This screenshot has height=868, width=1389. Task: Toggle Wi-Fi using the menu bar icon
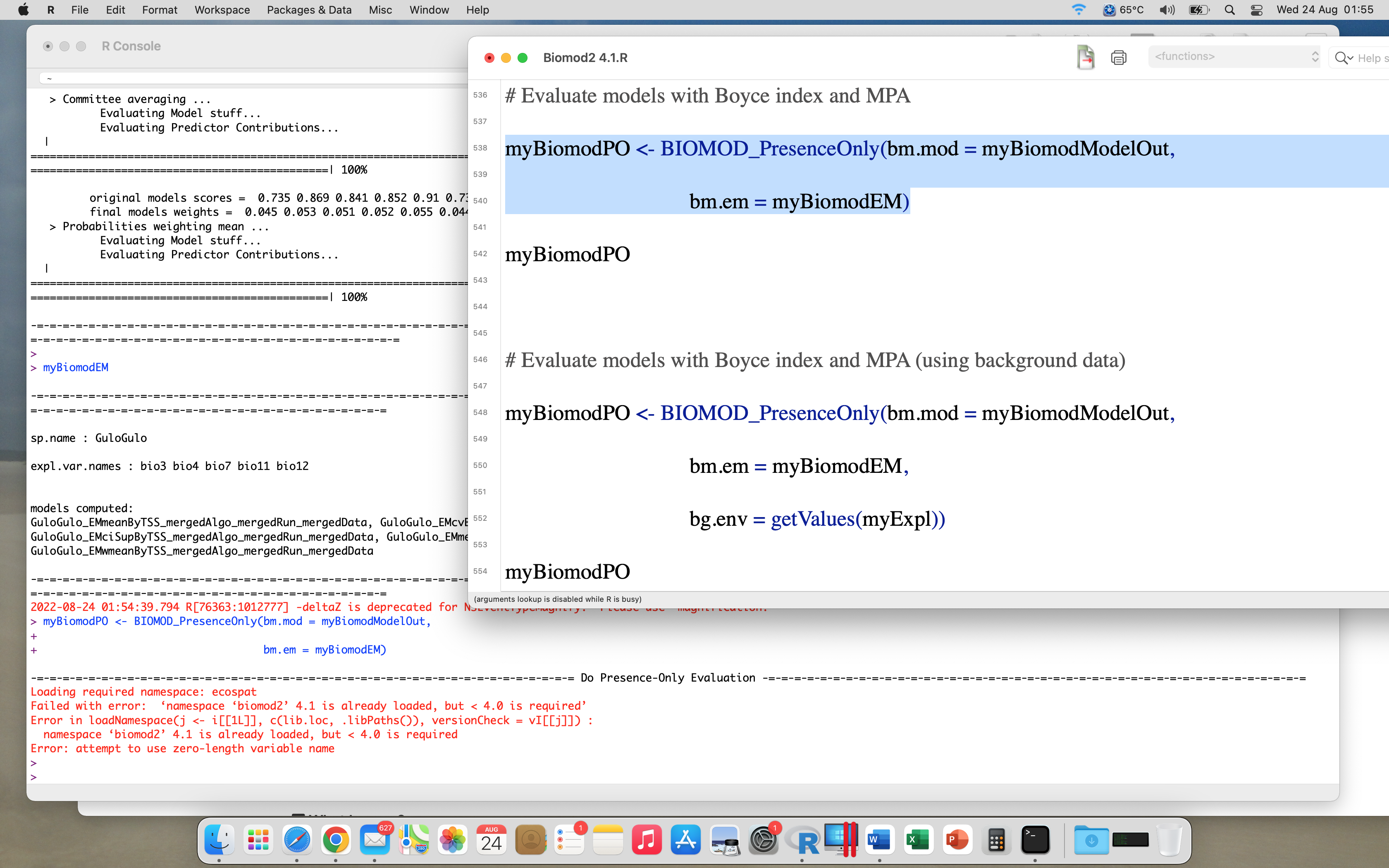click(x=1080, y=10)
